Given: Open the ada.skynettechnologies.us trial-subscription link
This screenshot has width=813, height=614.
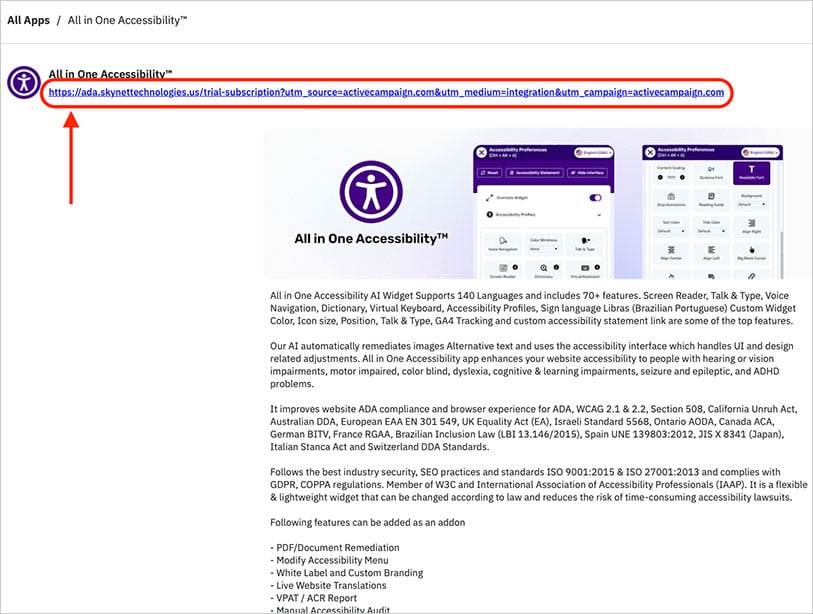Looking at the screenshot, I should pos(386,92).
